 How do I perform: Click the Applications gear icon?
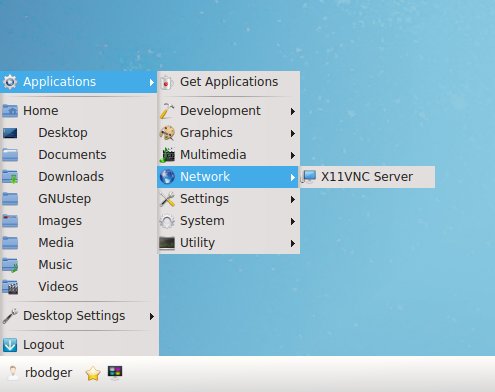(10, 82)
